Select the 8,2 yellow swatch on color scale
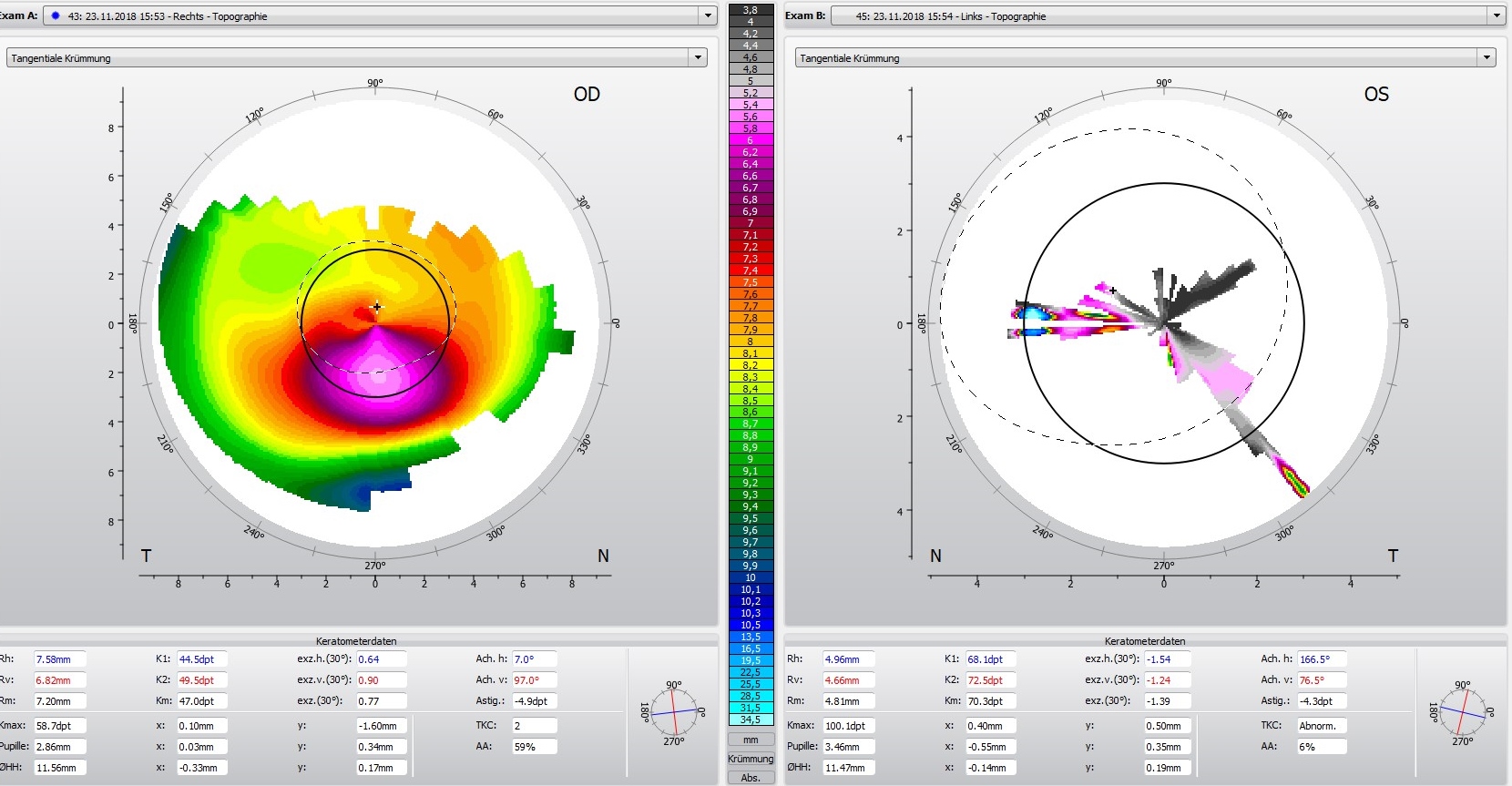The width and height of the screenshot is (1512, 786). pos(751,365)
